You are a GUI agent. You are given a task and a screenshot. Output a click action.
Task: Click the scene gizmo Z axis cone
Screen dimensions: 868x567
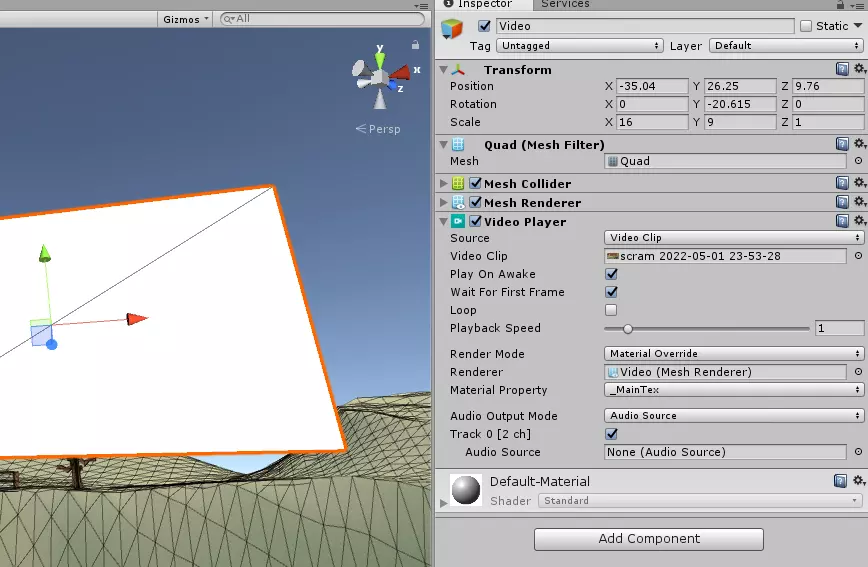click(x=392, y=86)
